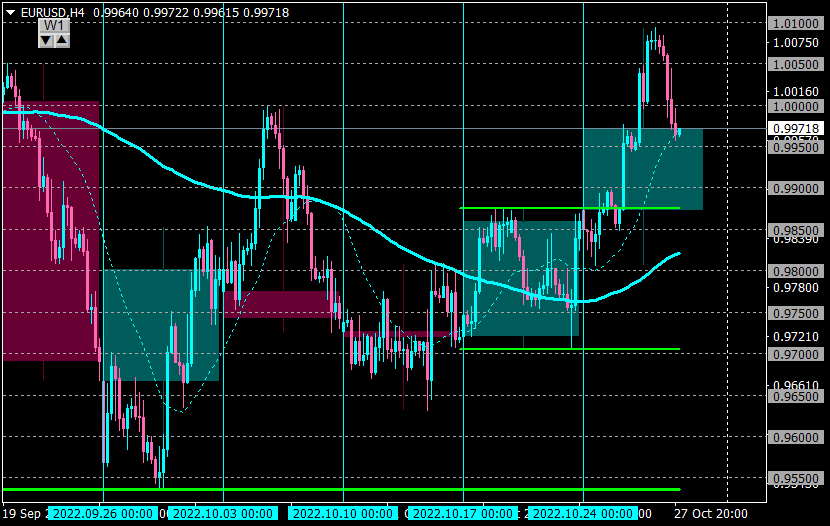Click the 0.99000 price level label

click(x=796, y=188)
